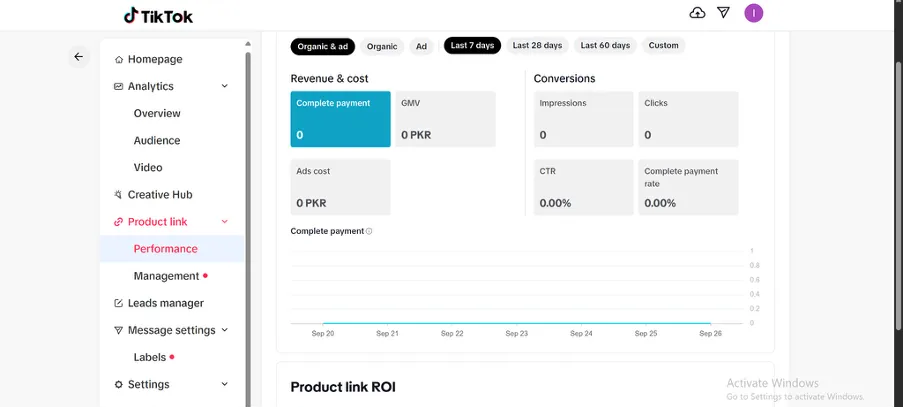Open the messages paper plane icon

click(724, 13)
